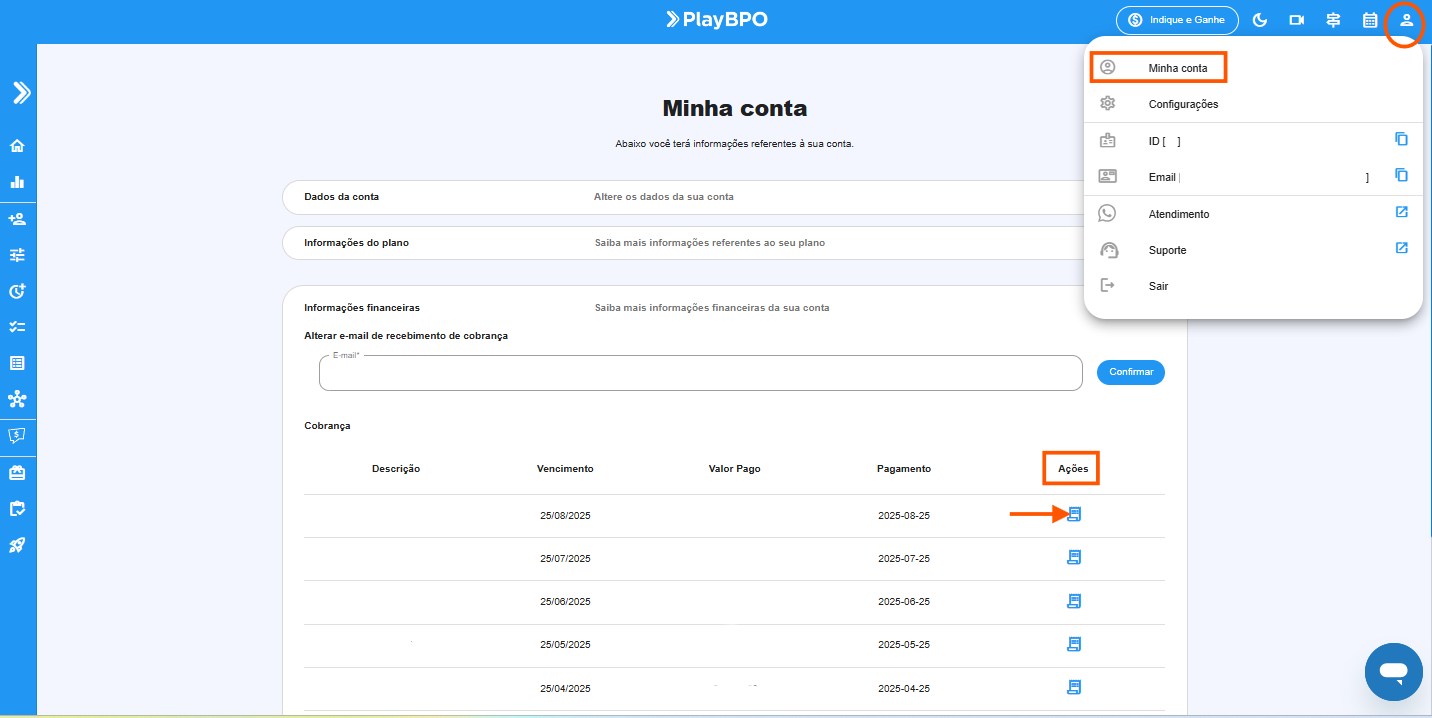Viewport: 1432px width, 718px height.
Task: Click the E-mail input field
Action: tap(700, 374)
